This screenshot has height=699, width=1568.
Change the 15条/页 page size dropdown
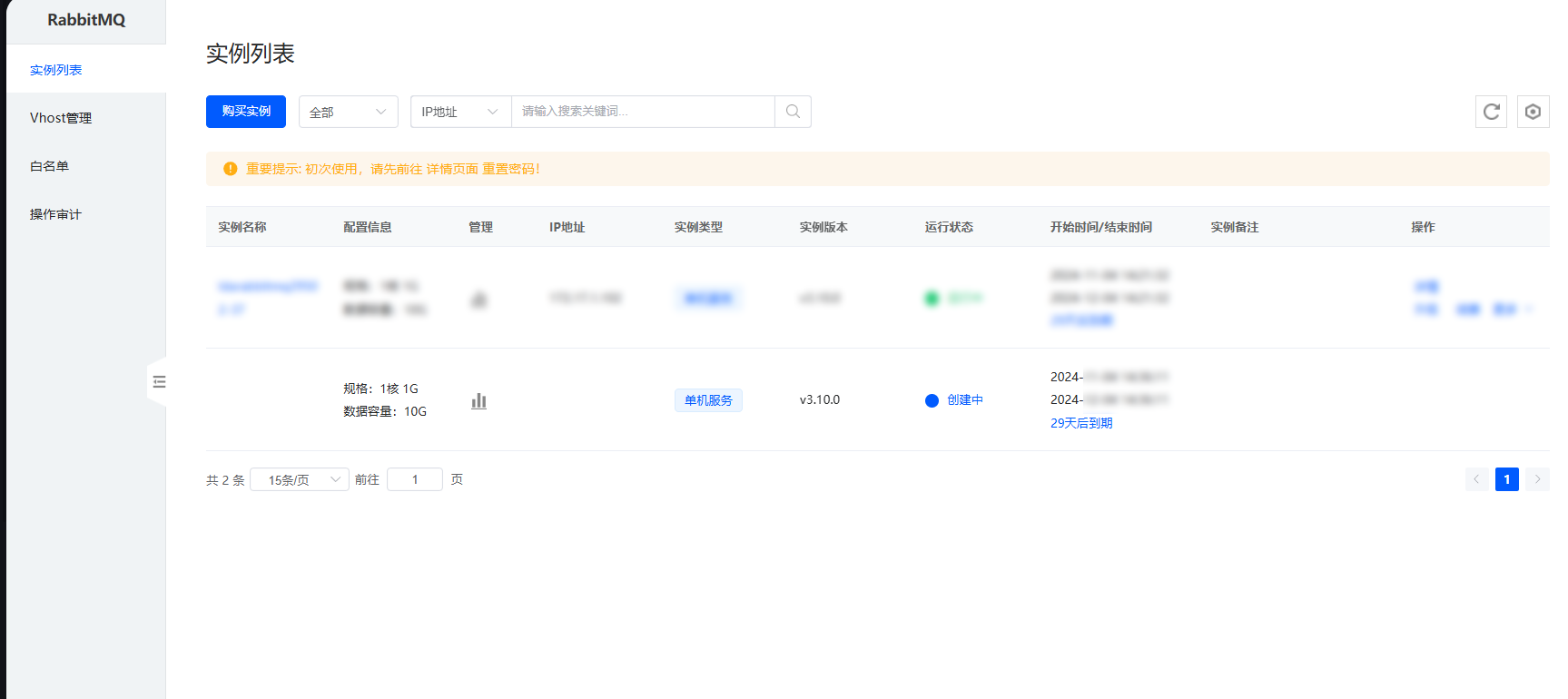(x=300, y=479)
